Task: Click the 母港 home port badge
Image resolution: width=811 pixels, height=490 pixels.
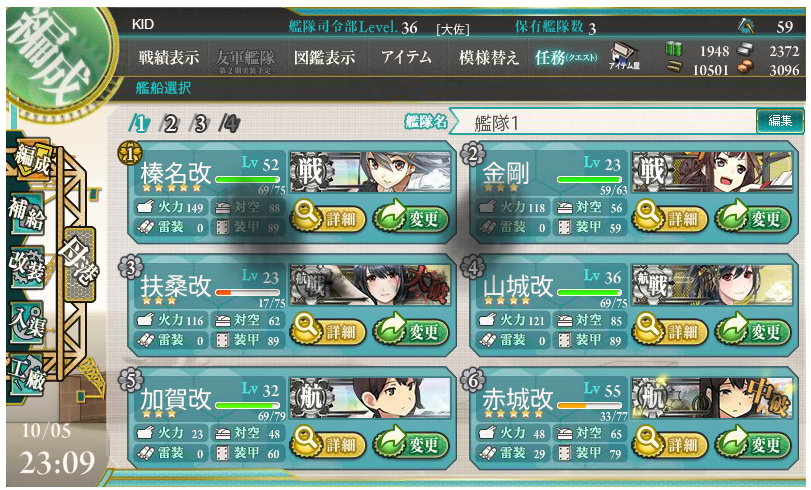Action: point(78,264)
